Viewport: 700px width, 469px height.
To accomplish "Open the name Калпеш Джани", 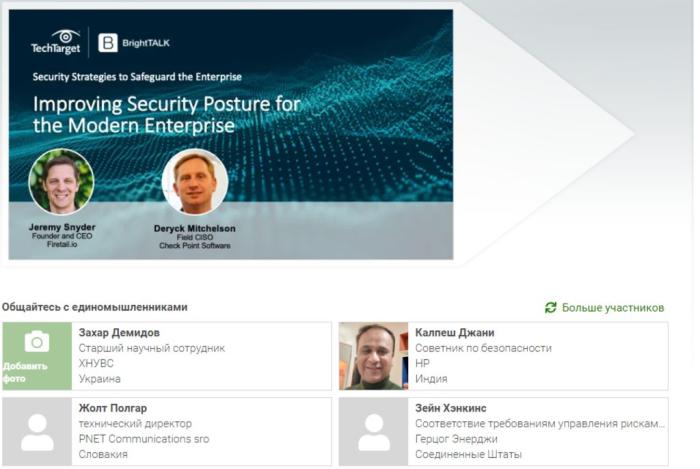I will pos(454,333).
